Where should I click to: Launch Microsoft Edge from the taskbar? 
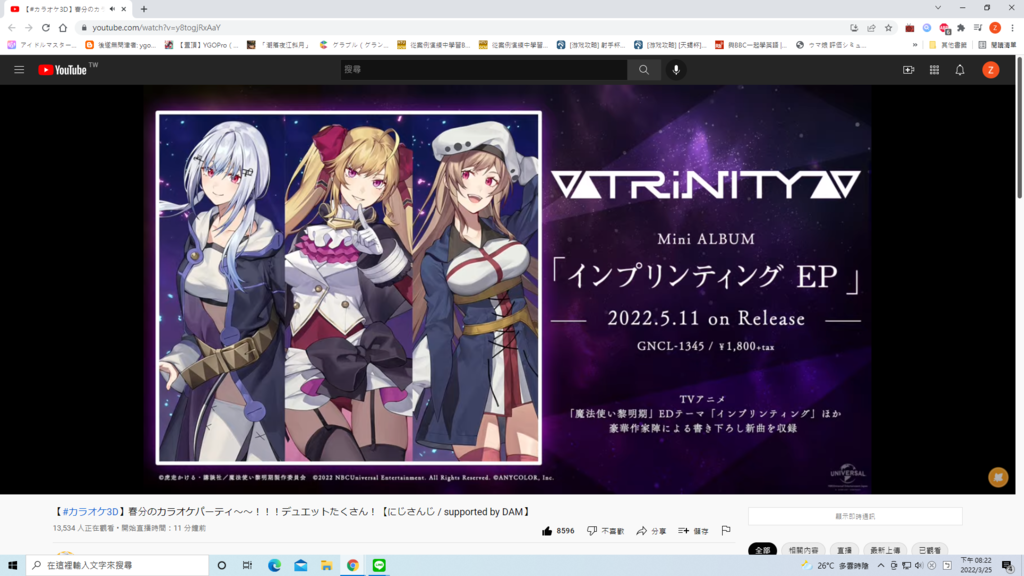(274, 565)
